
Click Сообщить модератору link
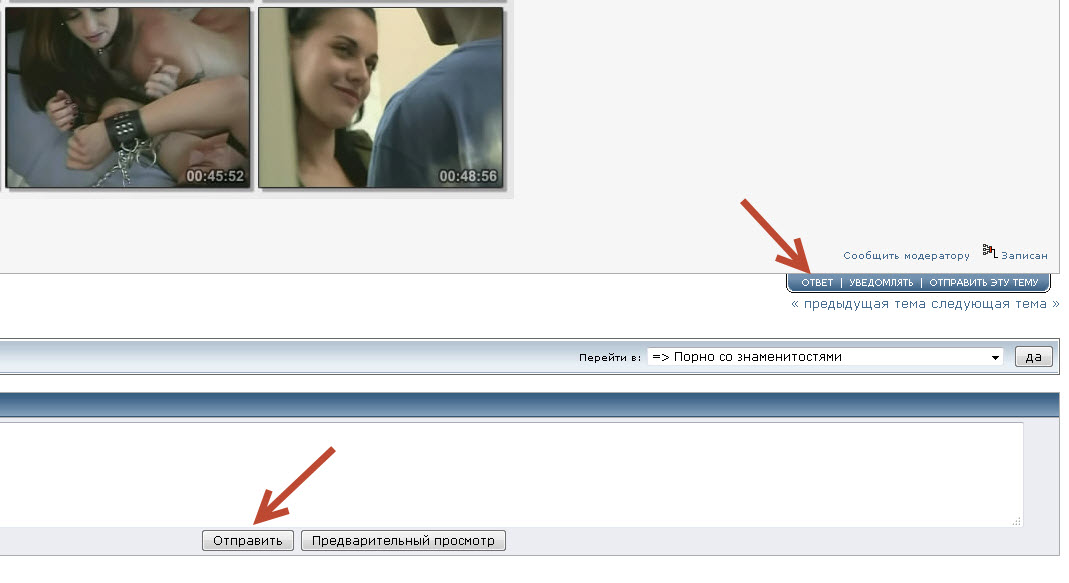point(906,256)
